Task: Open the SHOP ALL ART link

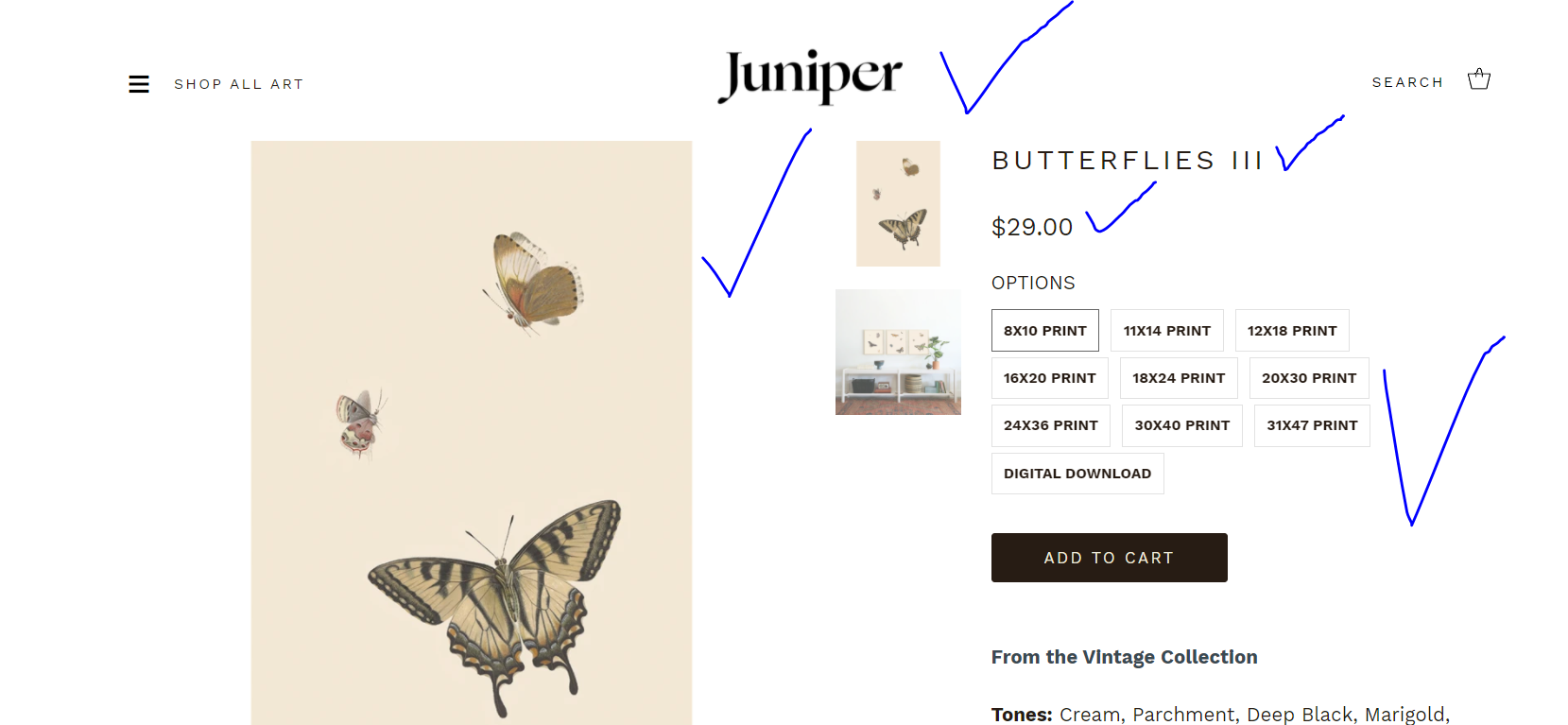Action: 239,84
